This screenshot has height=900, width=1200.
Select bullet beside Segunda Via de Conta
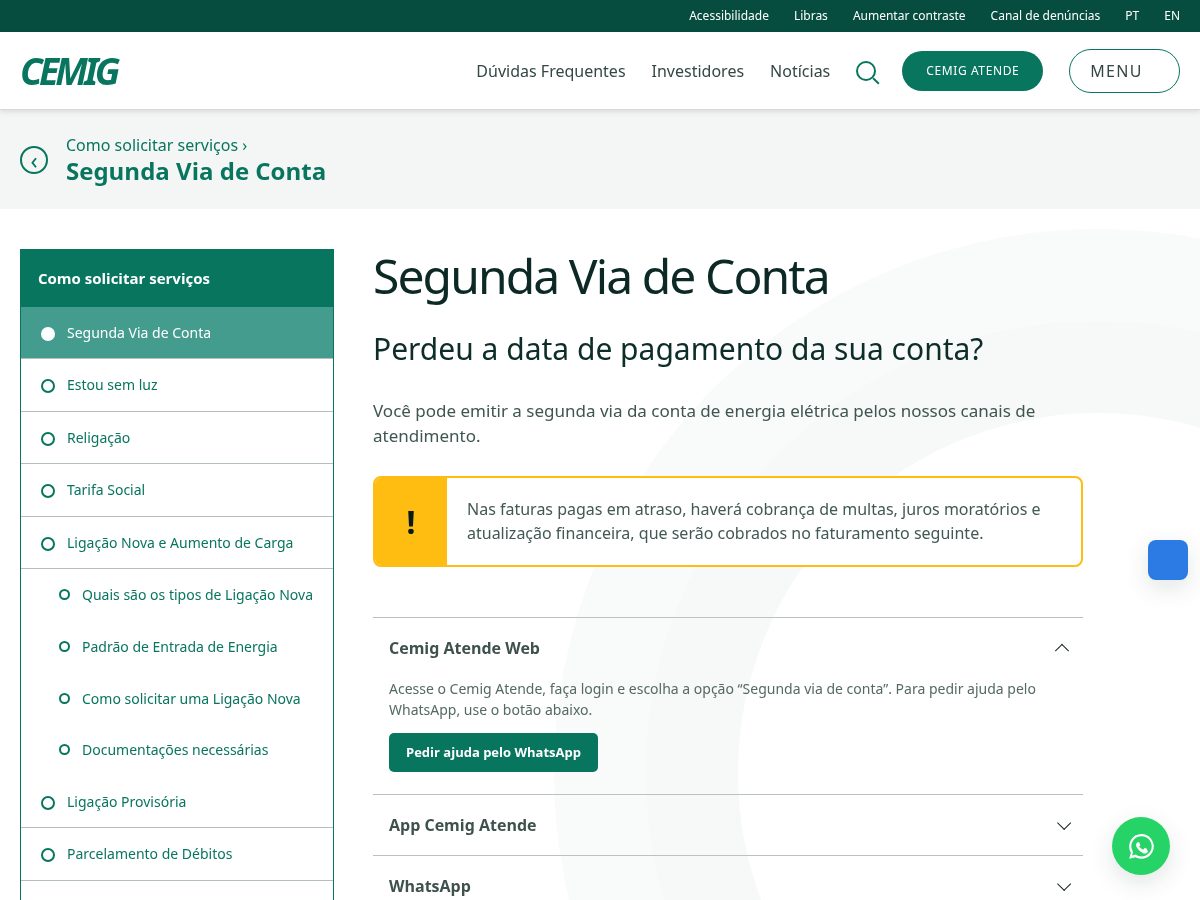[48, 333]
